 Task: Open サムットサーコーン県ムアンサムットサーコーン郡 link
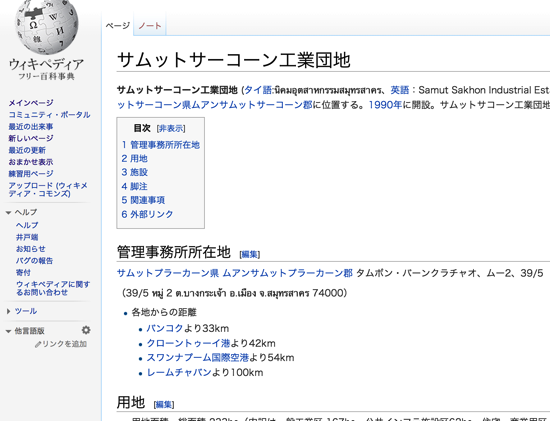[x=214, y=105]
